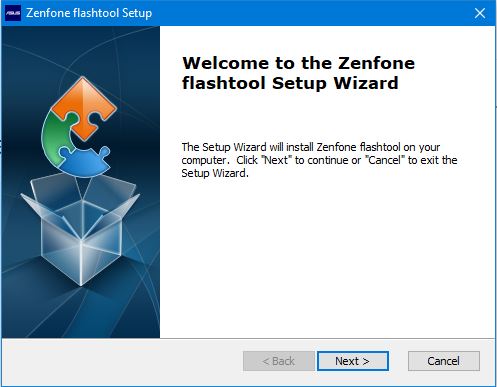
Task: Continue setup with the Next button
Action: [x=353, y=361]
